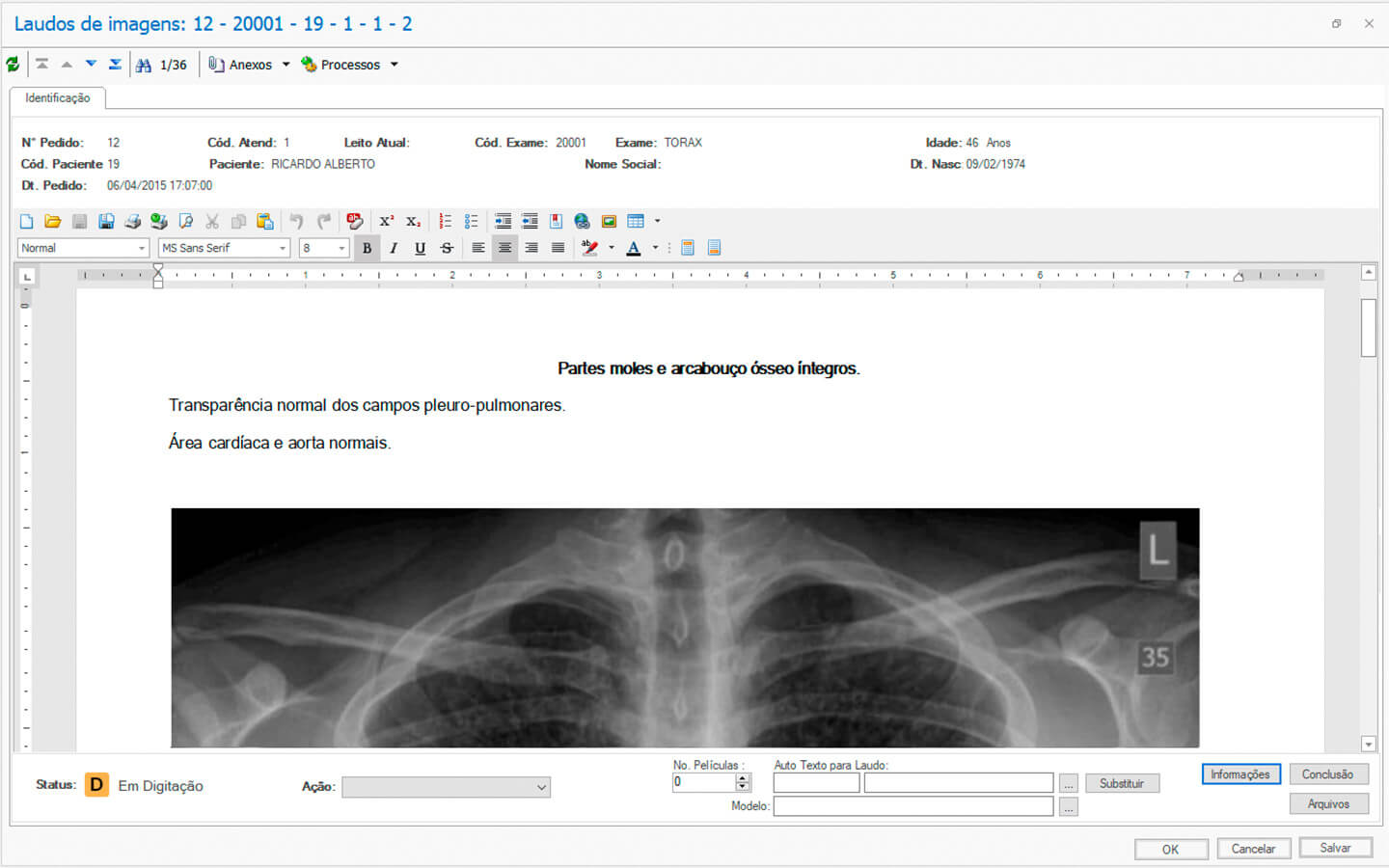Click the green refresh icon
The width and height of the screenshot is (1389, 868).
coord(13,65)
